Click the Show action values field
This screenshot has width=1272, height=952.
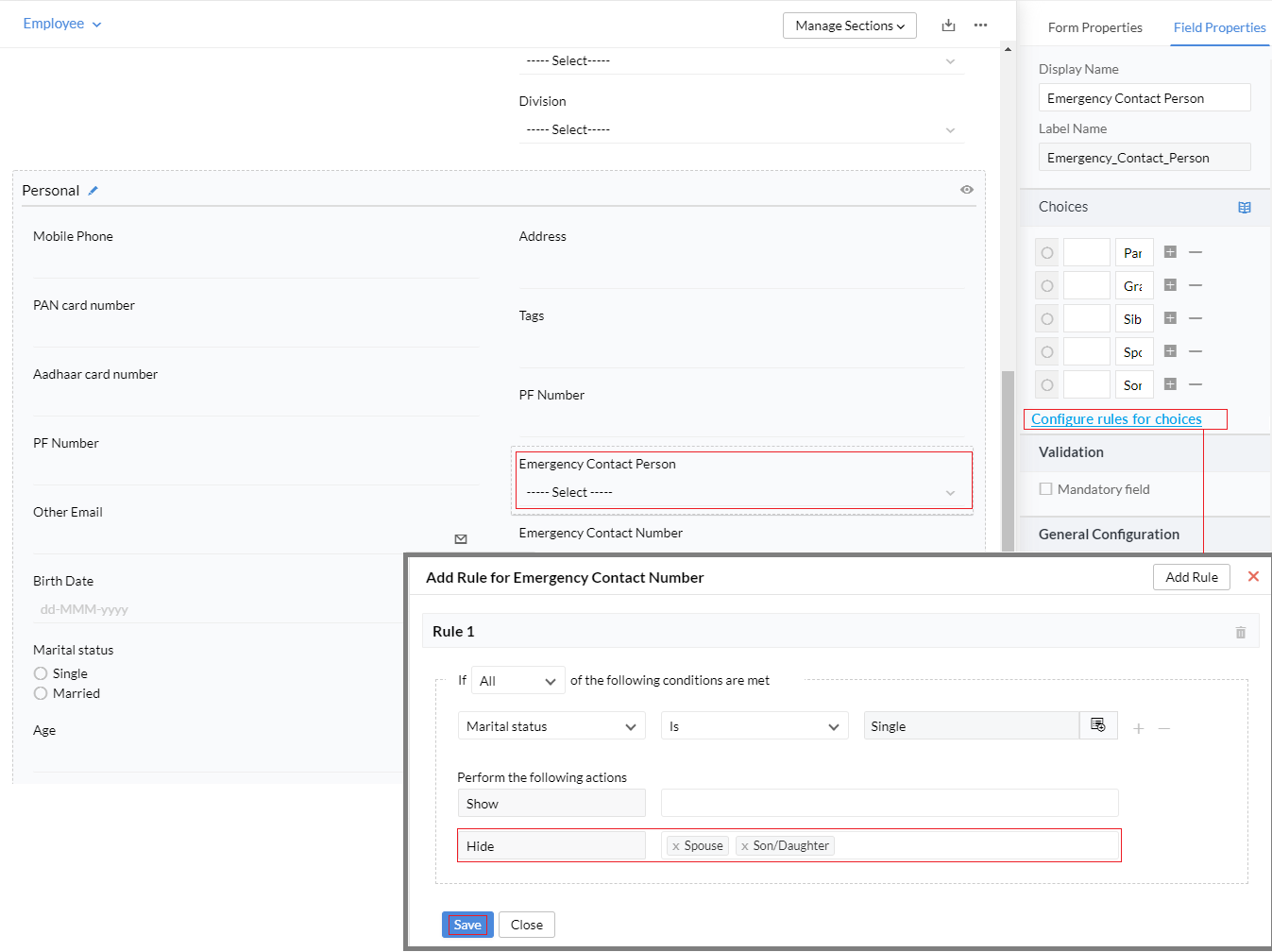point(890,803)
